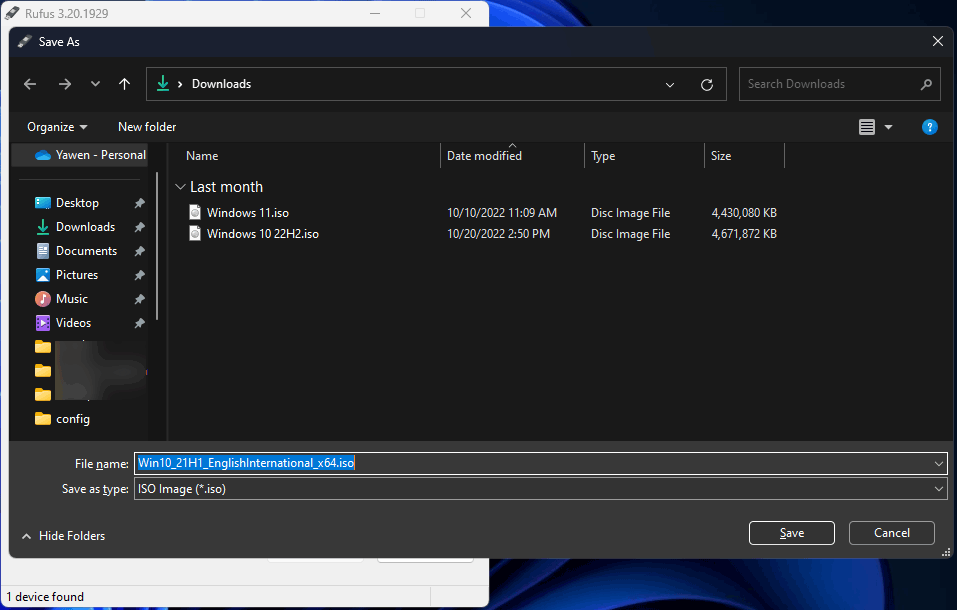Open the Help question mark icon
The image size is (957, 610).
tap(929, 127)
